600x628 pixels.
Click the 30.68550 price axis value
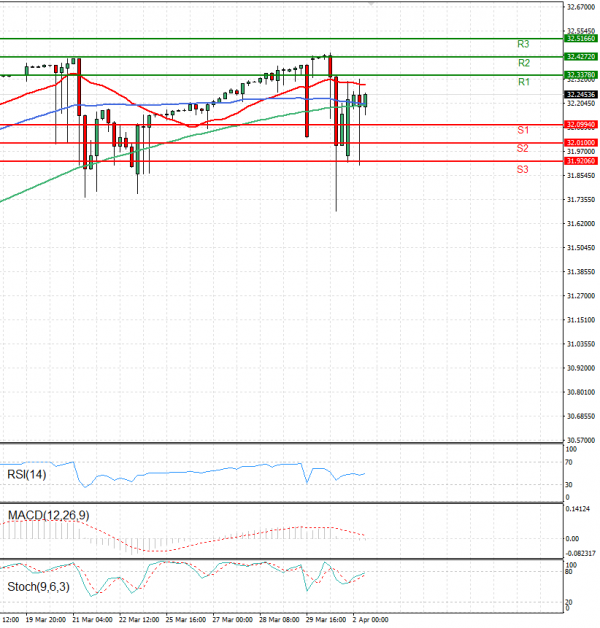pos(581,416)
